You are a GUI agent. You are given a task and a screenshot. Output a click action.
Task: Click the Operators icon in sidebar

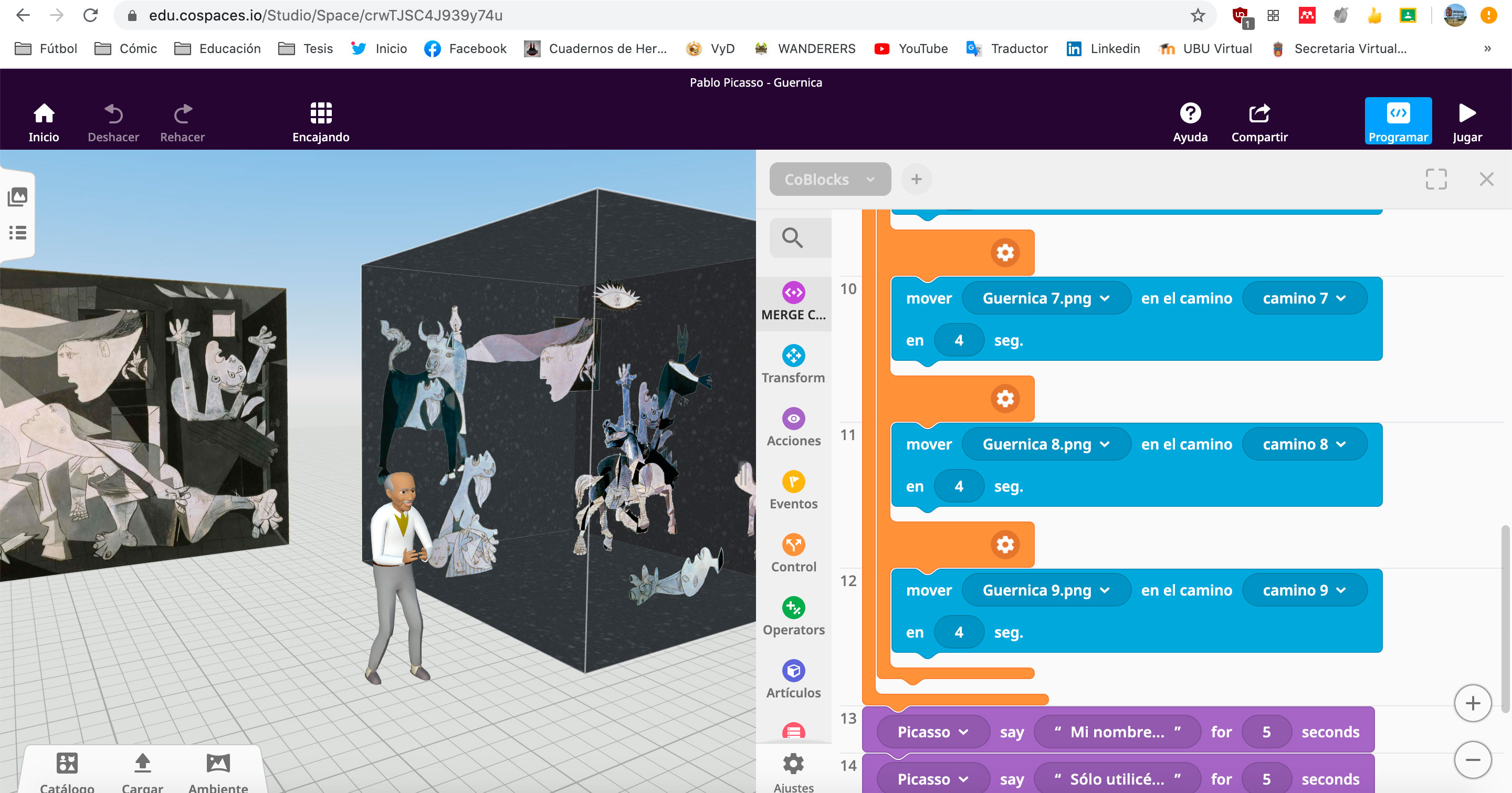[794, 608]
